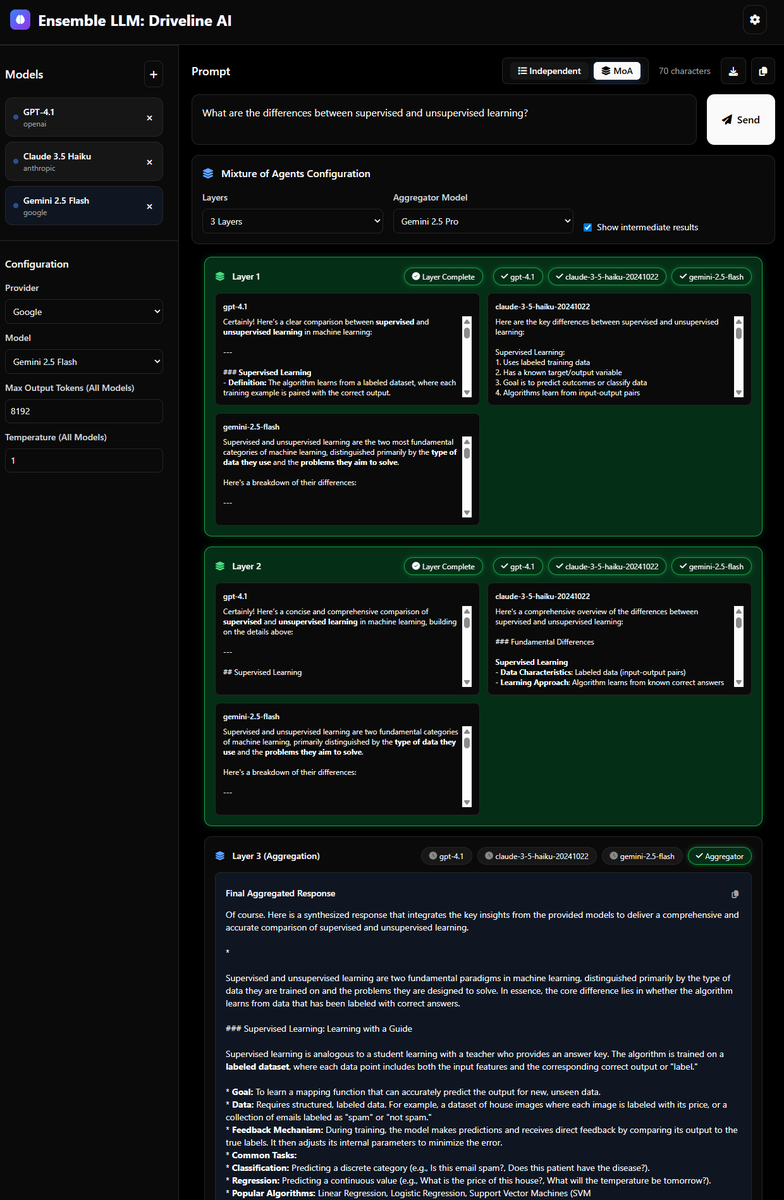The image size is (784, 1200).
Task: Open the Aggregator Model dropdown
Action: coord(483,221)
